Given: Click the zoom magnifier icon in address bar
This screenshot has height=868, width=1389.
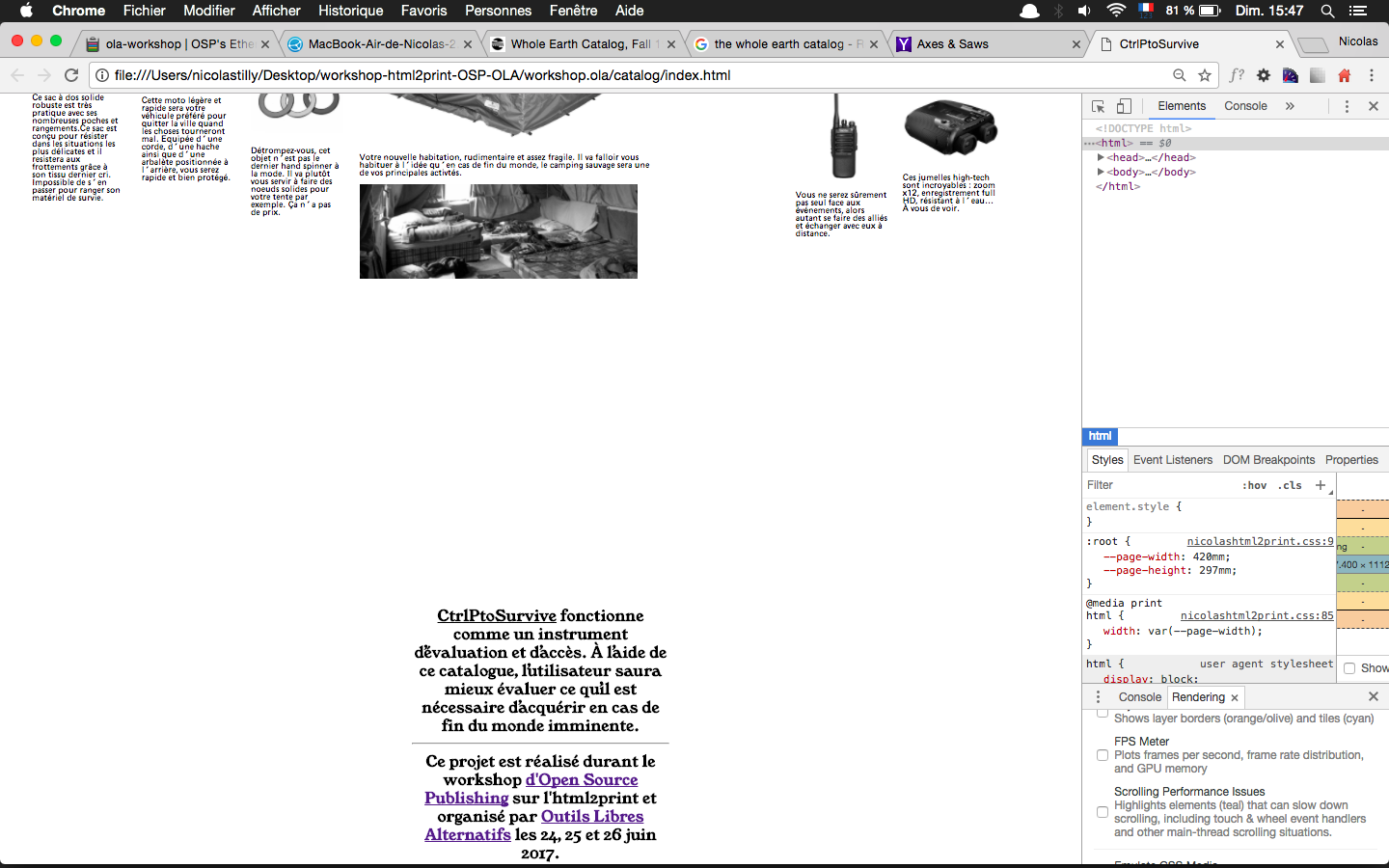Looking at the screenshot, I should [x=1179, y=75].
